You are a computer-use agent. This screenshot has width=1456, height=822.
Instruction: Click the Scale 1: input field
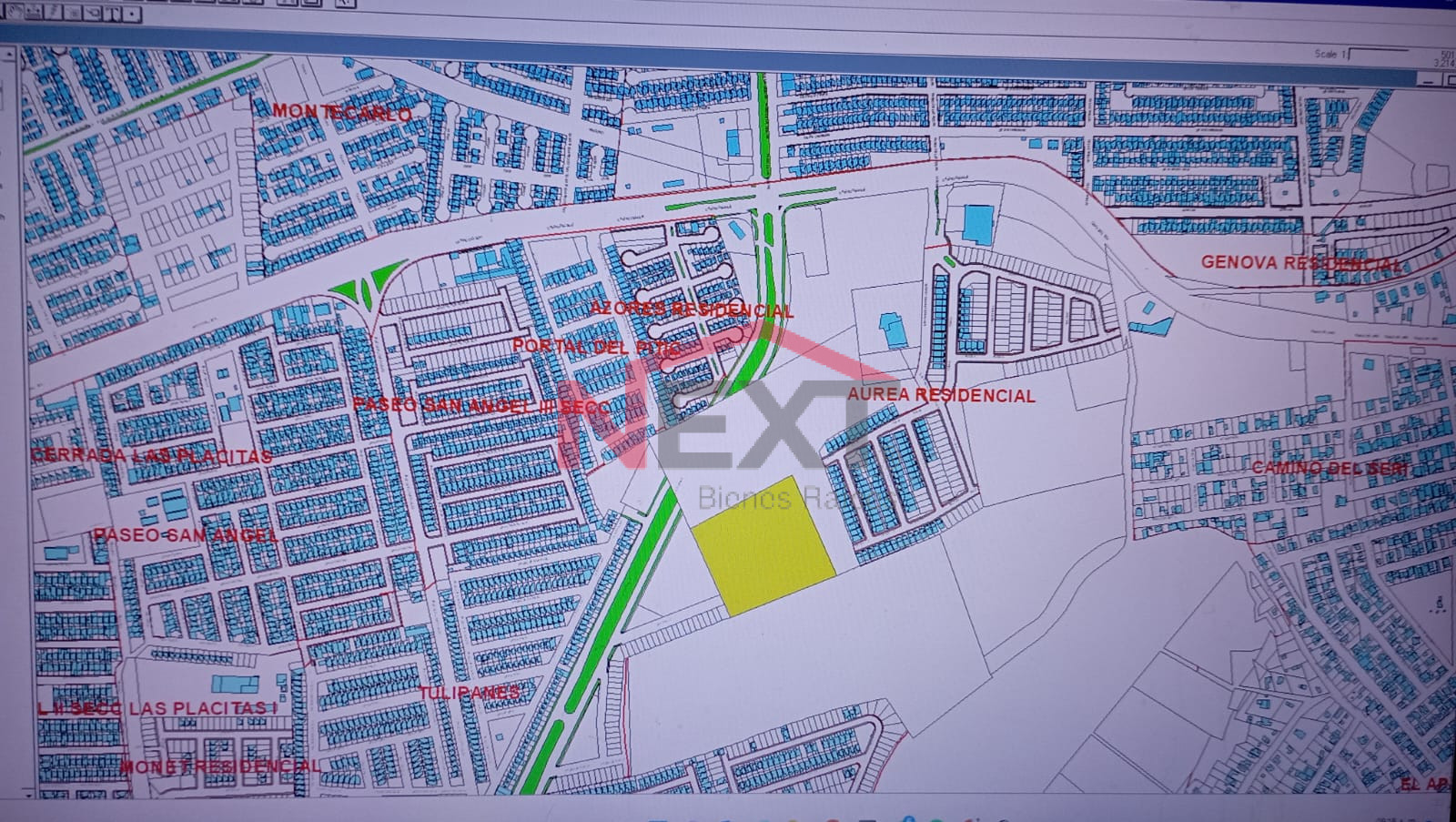1379,54
